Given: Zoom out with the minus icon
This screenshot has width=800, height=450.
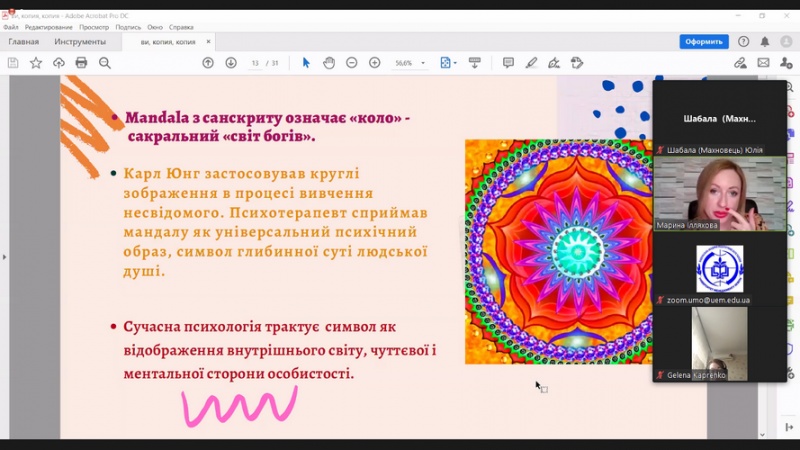Looking at the screenshot, I should click(x=352, y=63).
